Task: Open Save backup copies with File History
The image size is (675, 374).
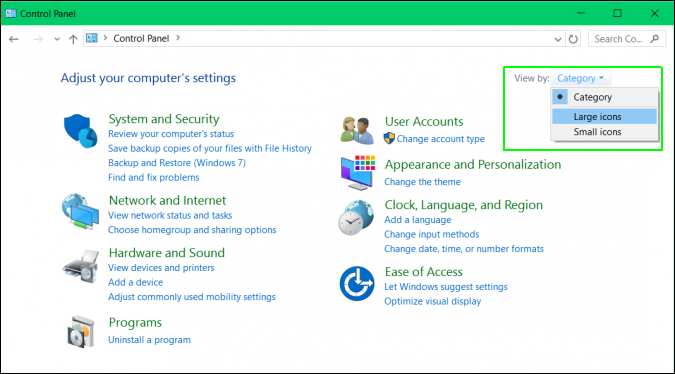Action: pos(210,148)
